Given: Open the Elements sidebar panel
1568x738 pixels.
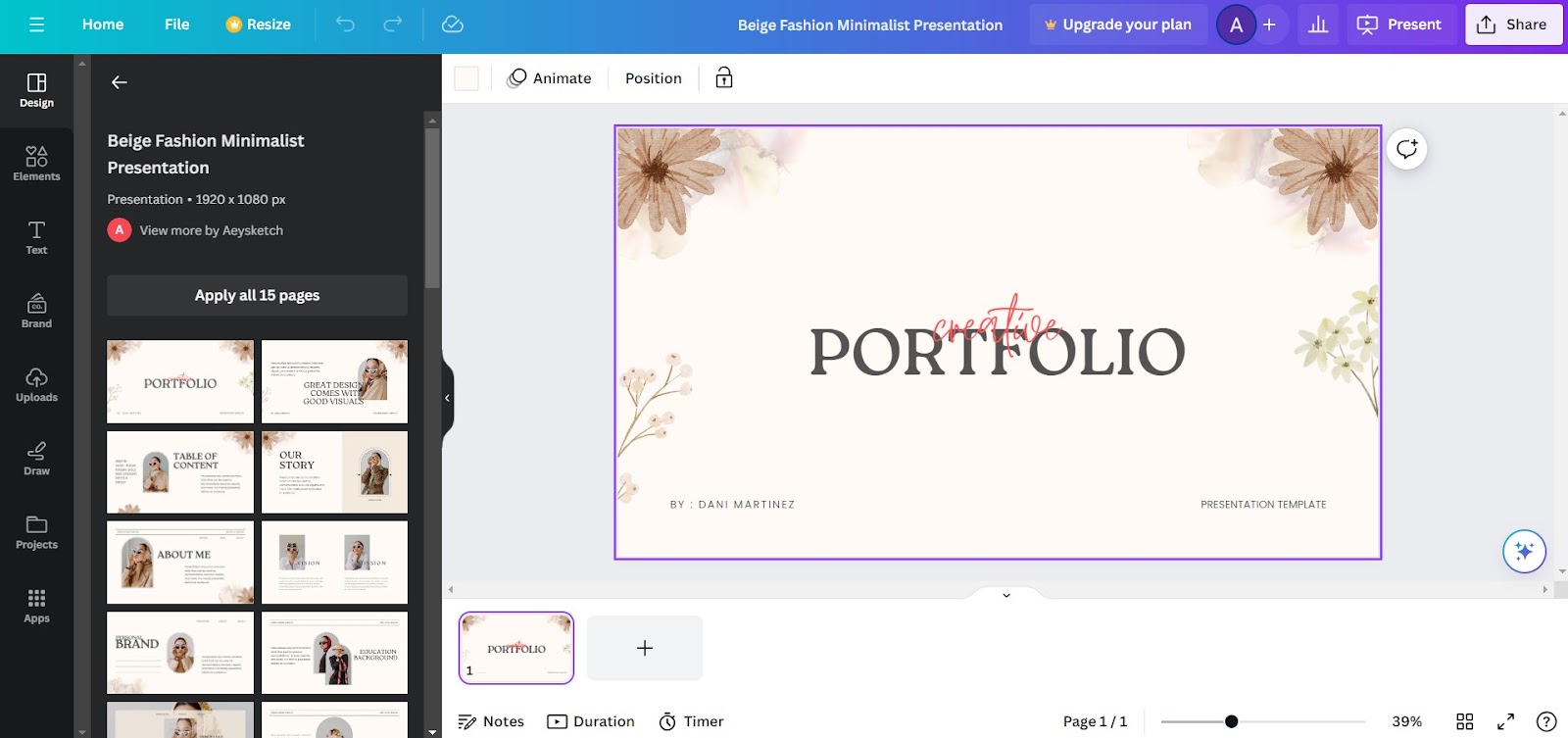Looking at the screenshot, I should [36, 164].
